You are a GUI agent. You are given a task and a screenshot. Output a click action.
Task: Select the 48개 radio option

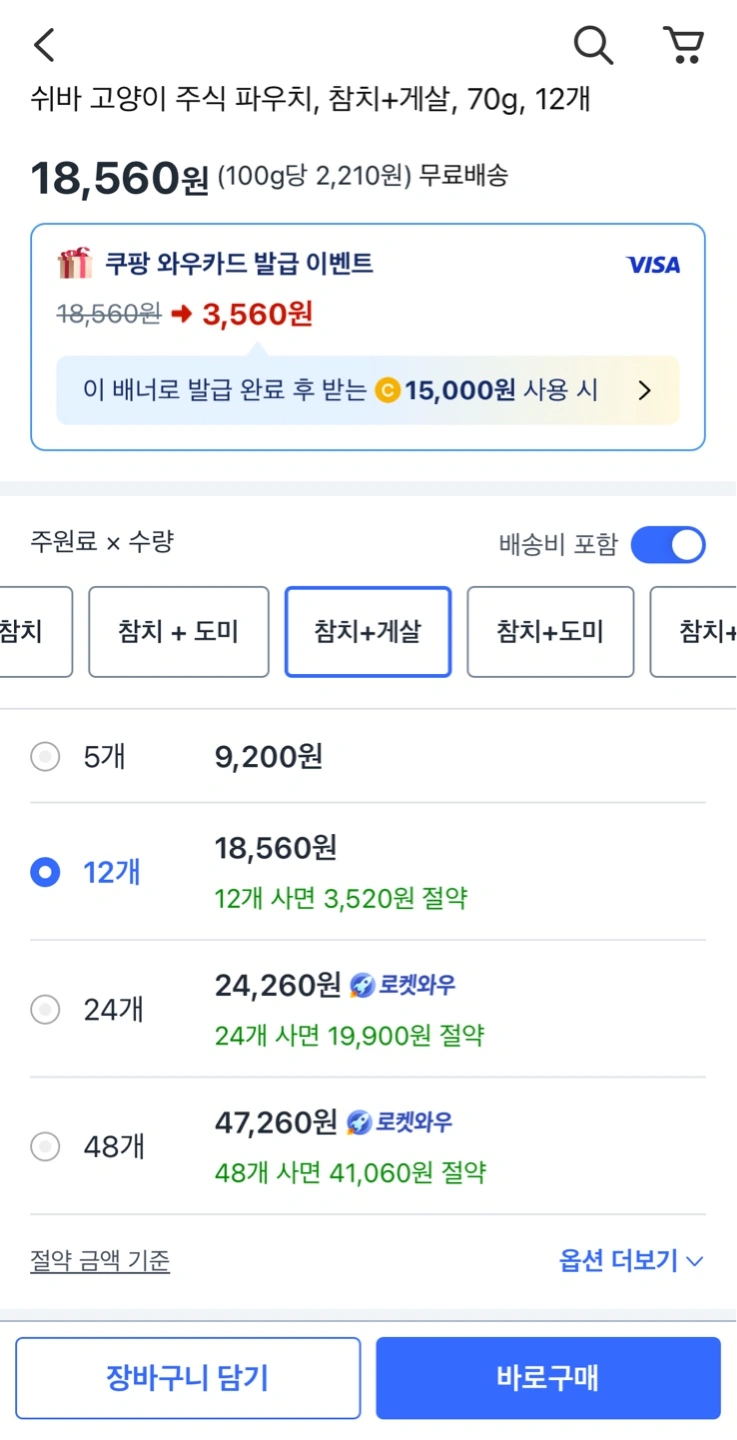45,1146
